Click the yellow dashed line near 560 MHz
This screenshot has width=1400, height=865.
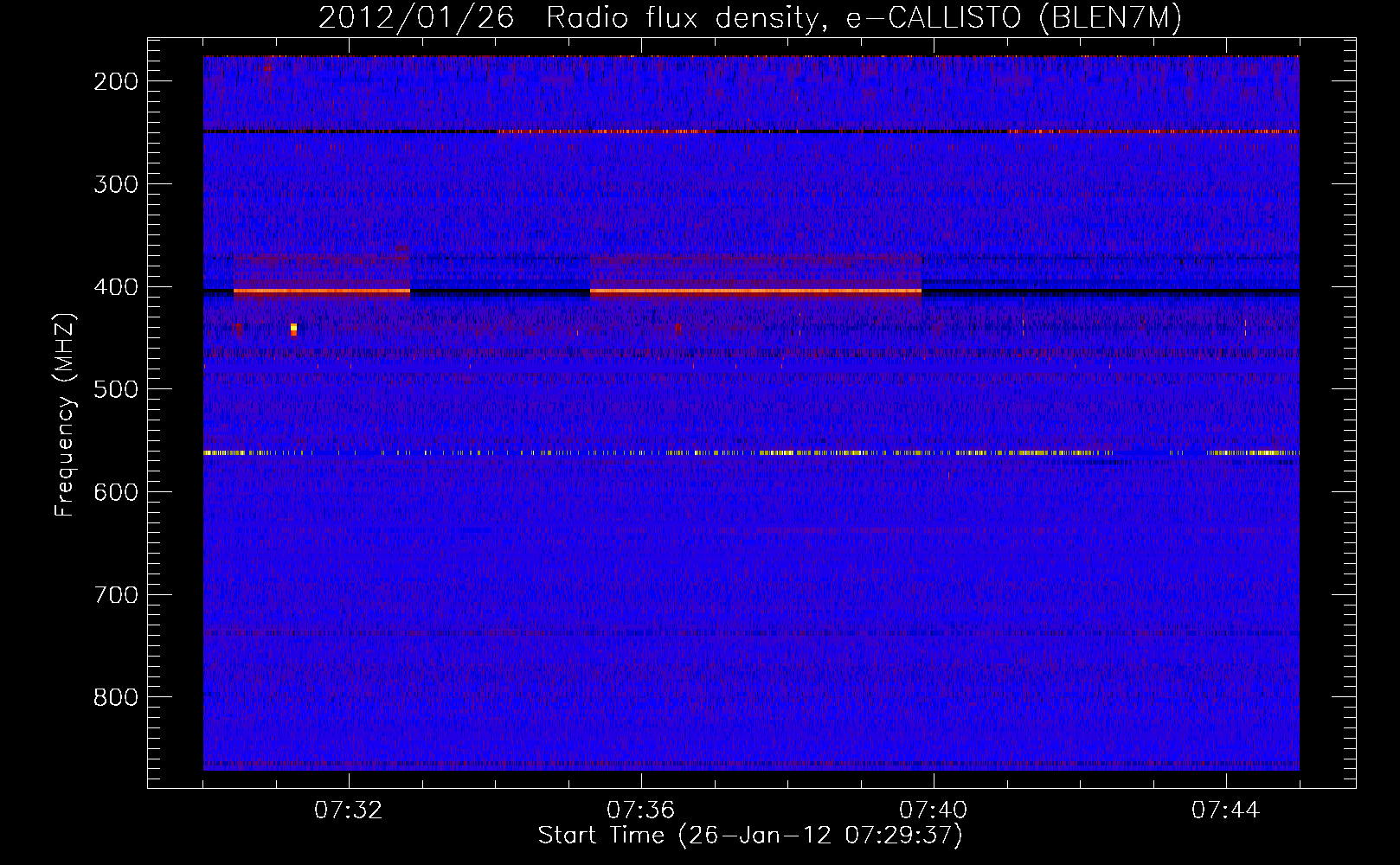click(751, 452)
